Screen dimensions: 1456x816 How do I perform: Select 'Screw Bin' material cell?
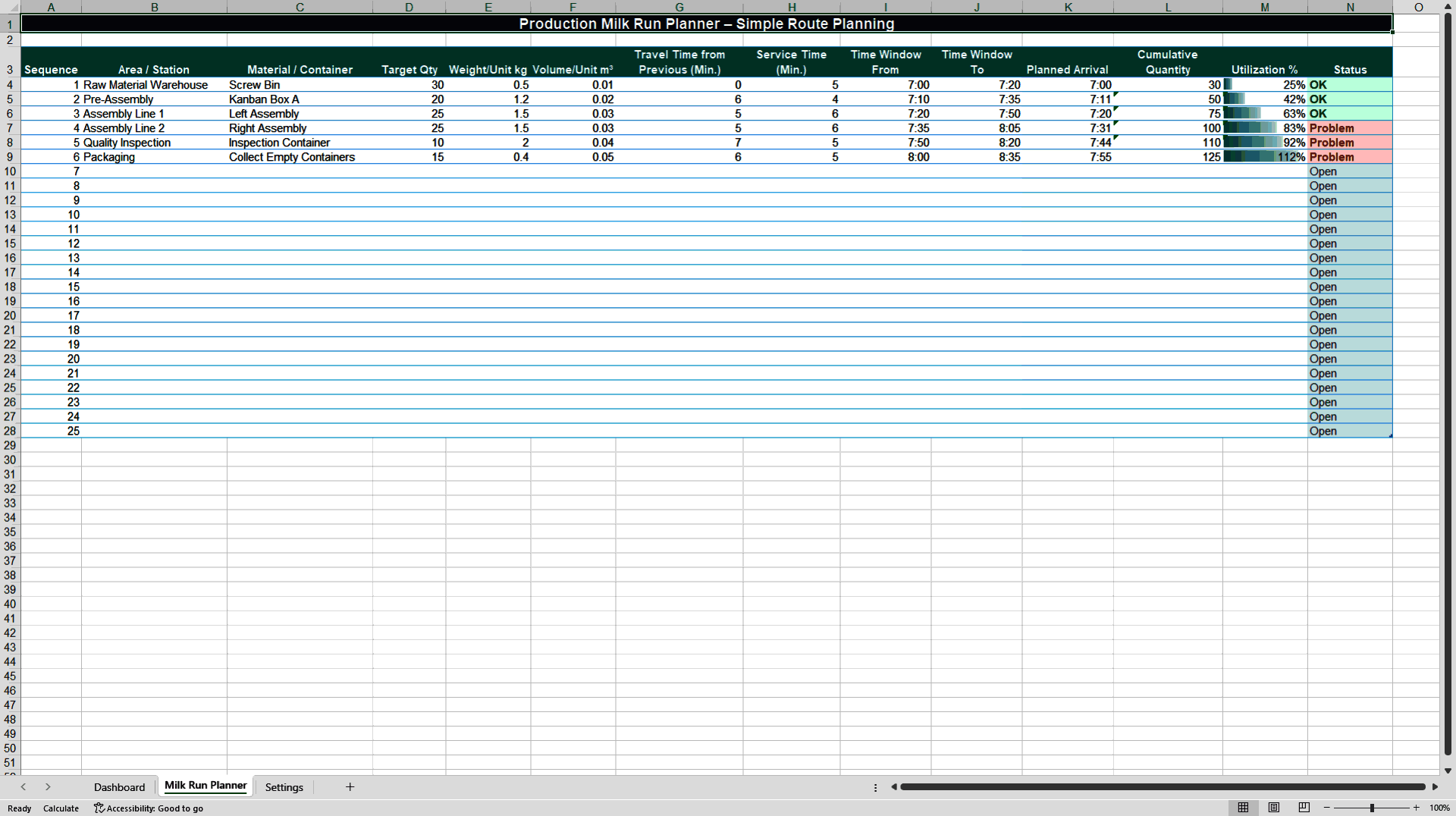300,85
